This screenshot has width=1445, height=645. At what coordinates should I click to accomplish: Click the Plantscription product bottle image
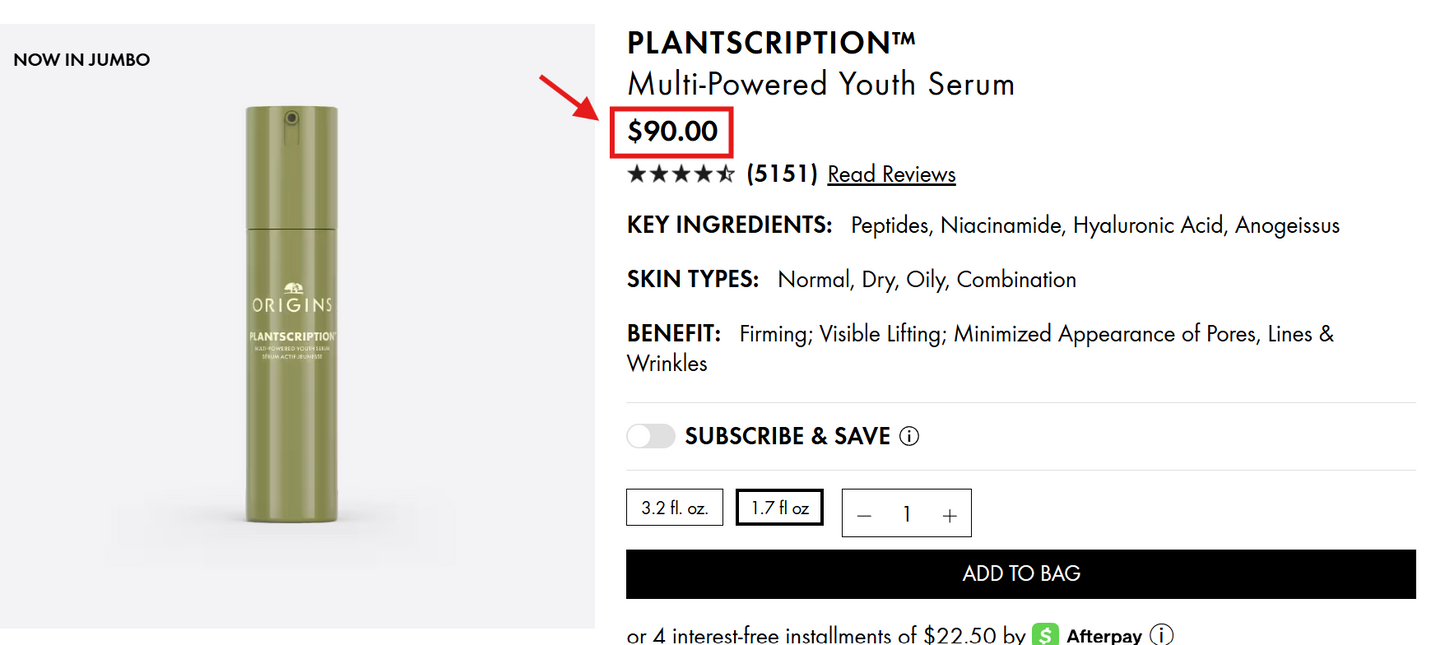[x=292, y=320]
